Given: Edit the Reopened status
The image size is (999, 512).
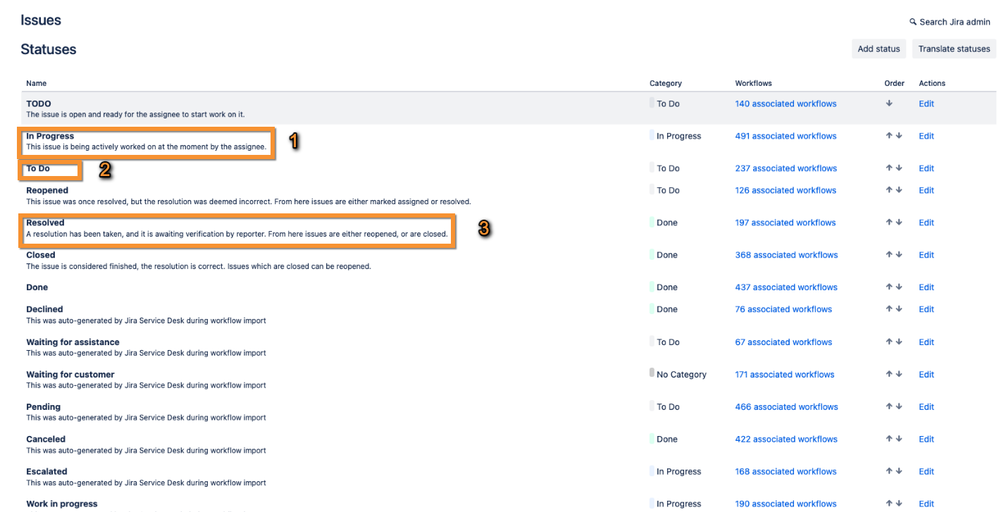Looking at the screenshot, I should (x=926, y=190).
